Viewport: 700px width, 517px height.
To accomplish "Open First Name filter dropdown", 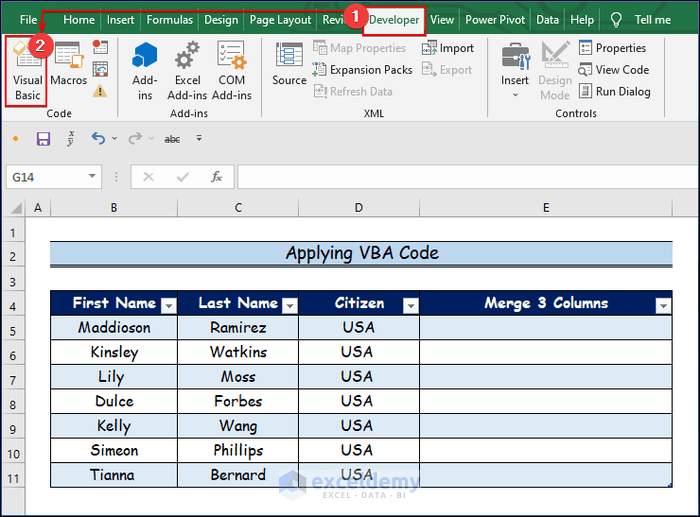I will 169,306.
